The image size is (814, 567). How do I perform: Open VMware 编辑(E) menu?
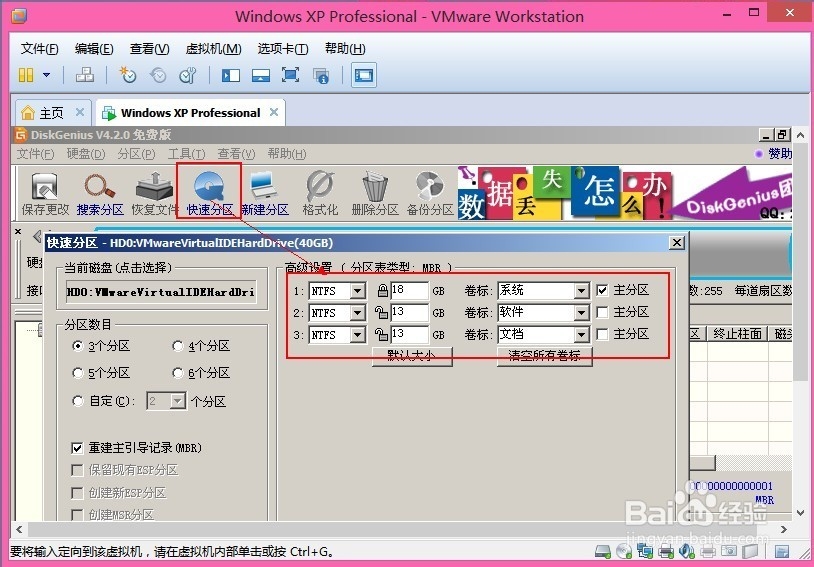(94, 49)
